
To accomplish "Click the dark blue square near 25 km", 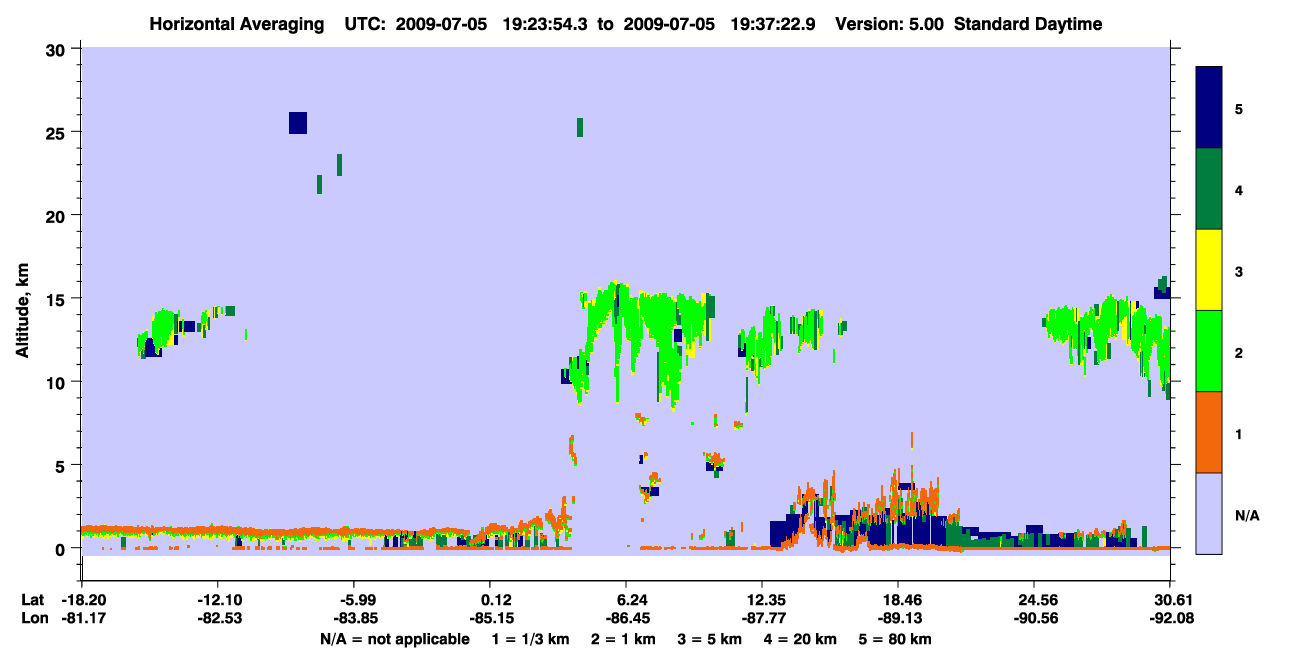I will coord(298,123).
